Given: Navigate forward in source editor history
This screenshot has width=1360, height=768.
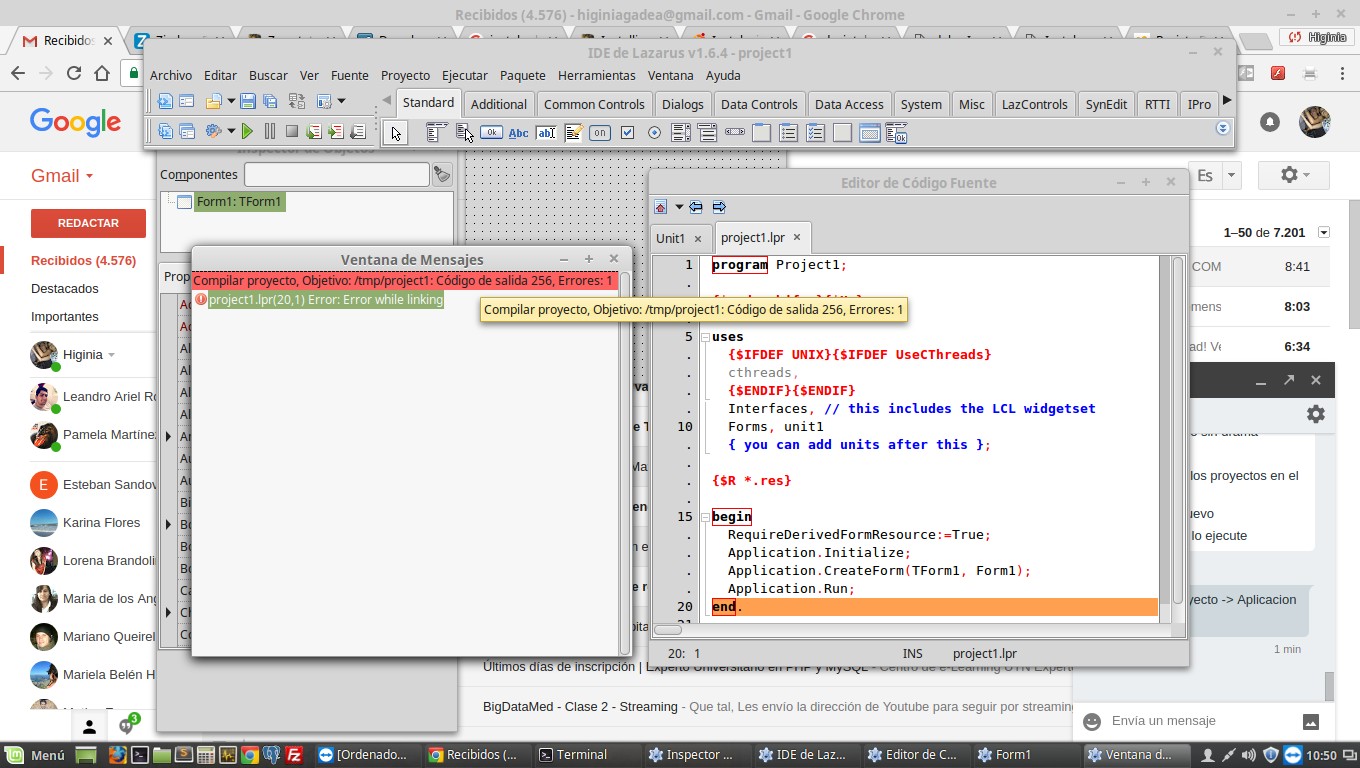Looking at the screenshot, I should pyautogui.click(x=719, y=207).
